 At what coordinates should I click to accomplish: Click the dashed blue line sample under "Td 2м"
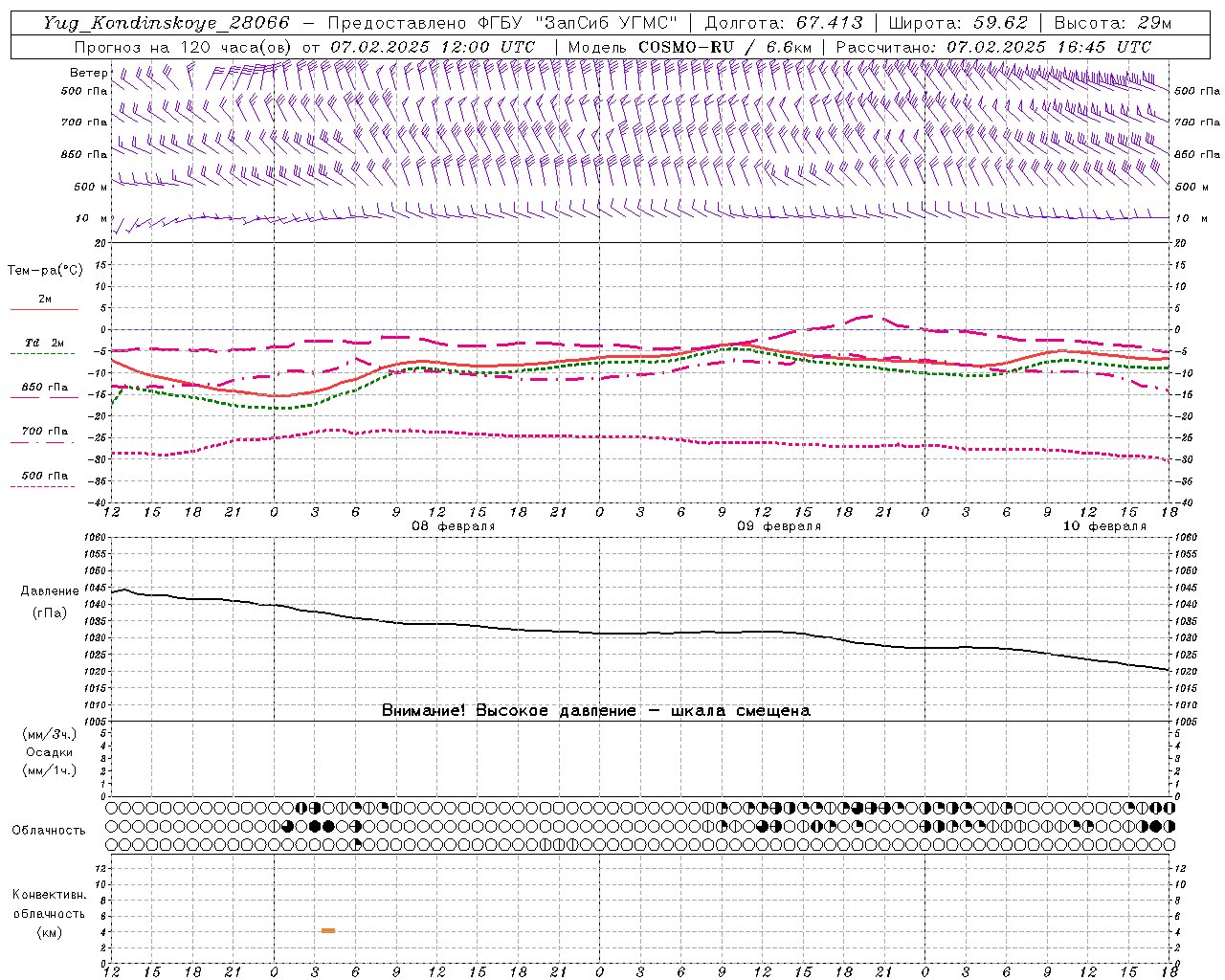click(x=43, y=354)
